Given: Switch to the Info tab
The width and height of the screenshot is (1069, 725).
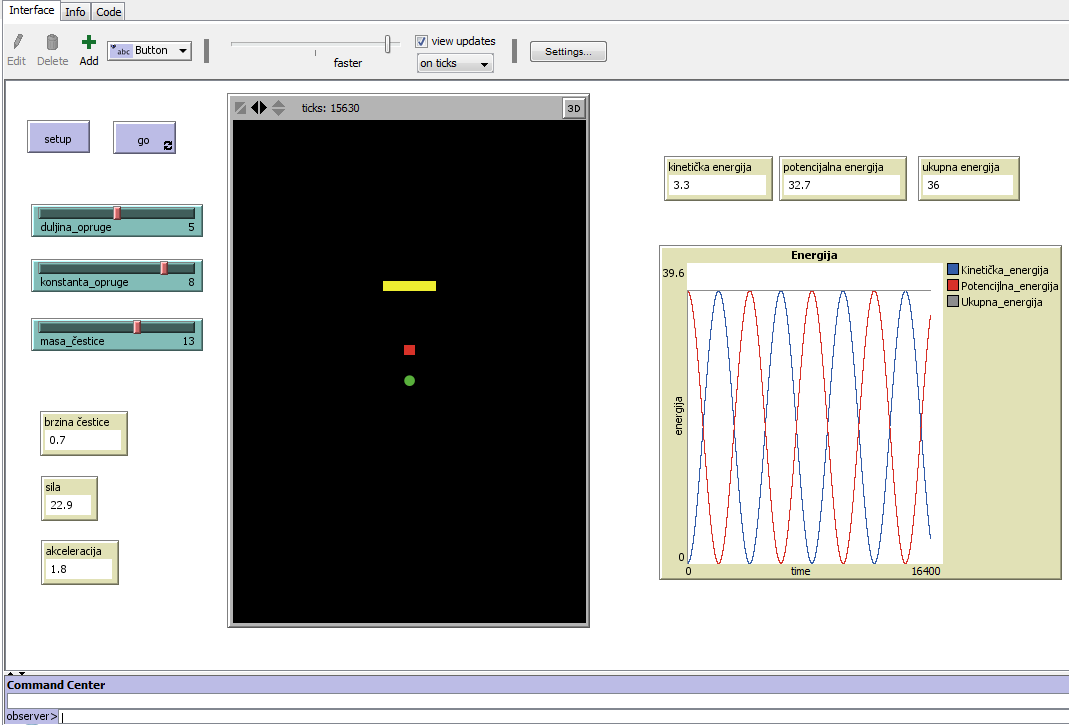Looking at the screenshot, I should (x=75, y=12).
